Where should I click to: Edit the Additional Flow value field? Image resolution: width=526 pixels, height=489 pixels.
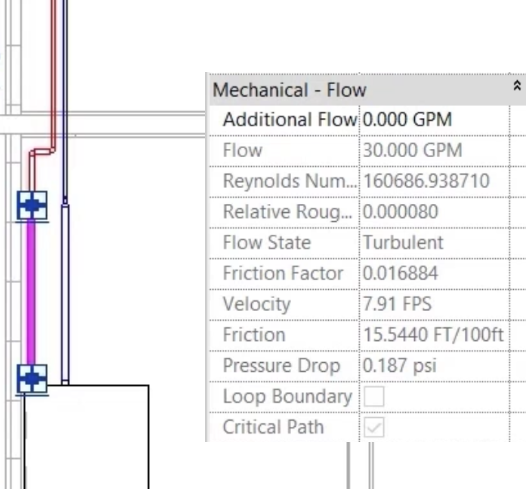click(434, 120)
